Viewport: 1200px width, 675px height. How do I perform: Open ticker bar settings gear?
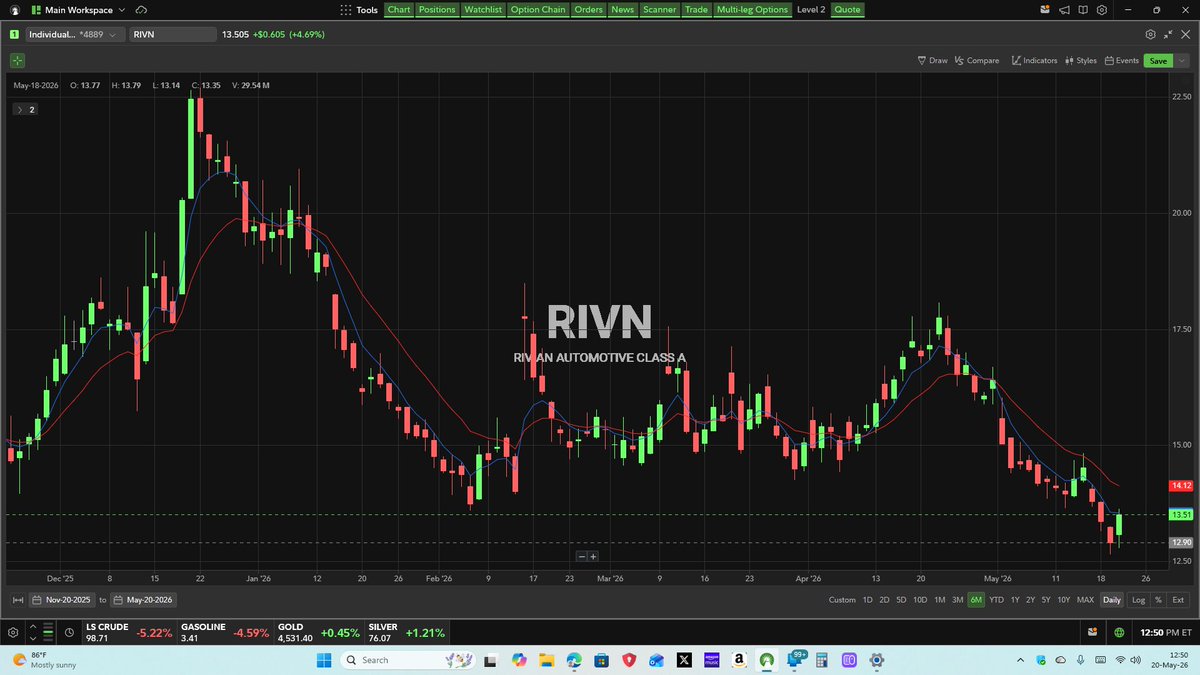click(15, 633)
